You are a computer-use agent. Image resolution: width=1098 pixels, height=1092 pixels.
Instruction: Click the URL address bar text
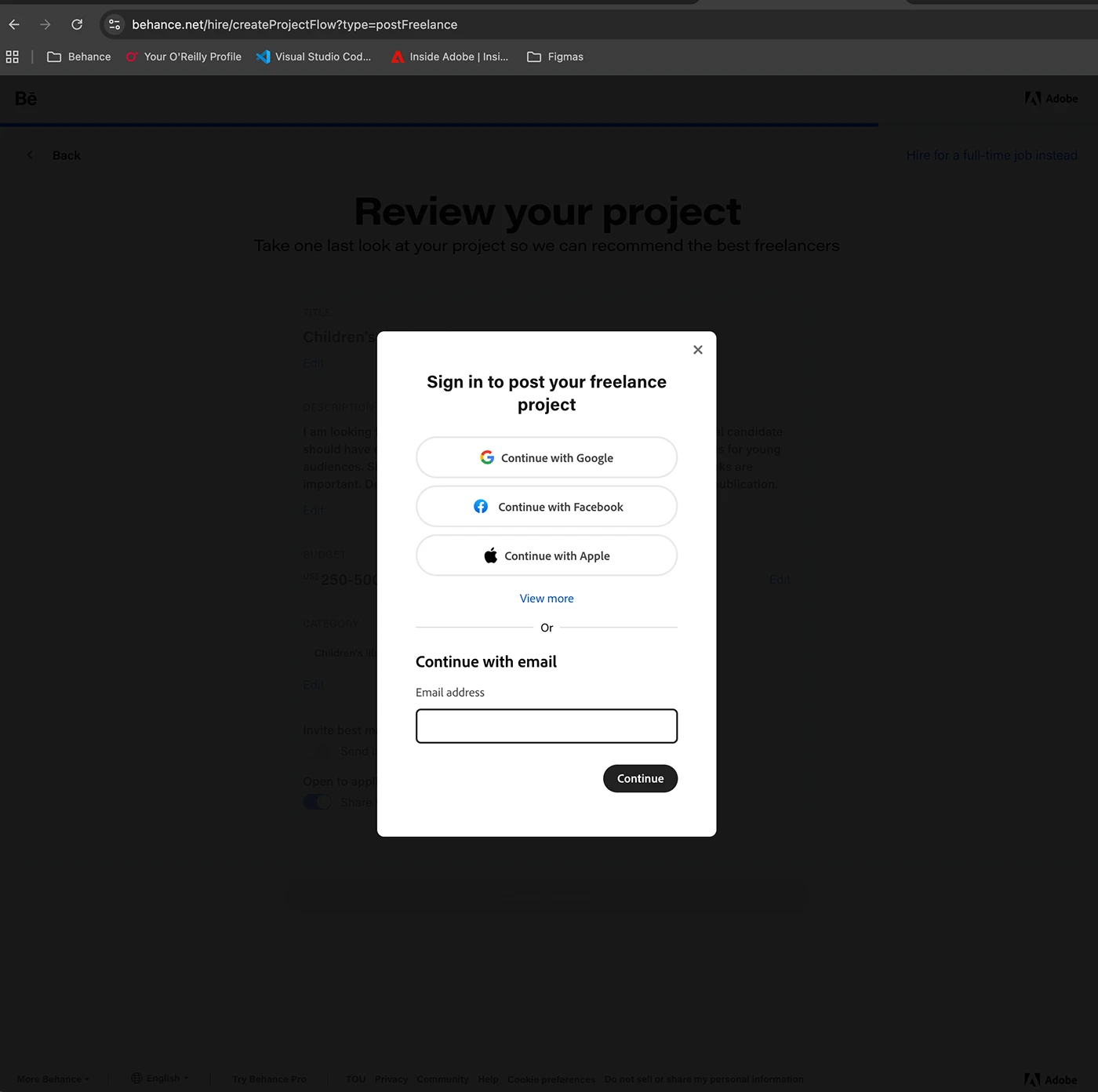tap(294, 24)
